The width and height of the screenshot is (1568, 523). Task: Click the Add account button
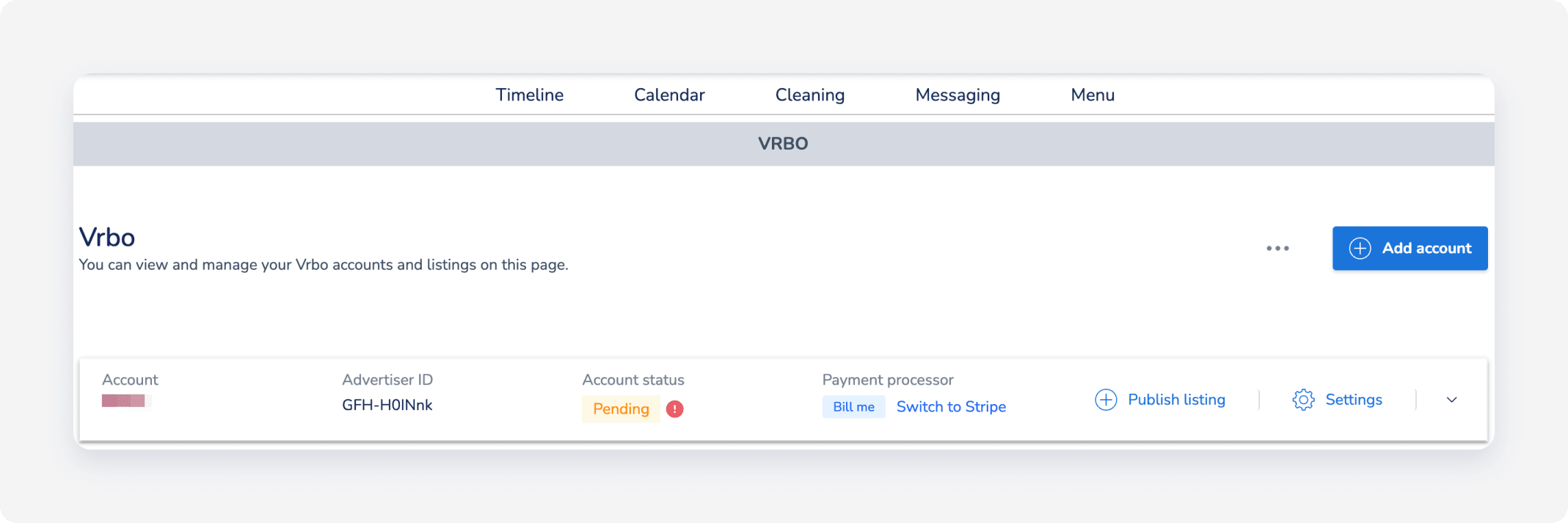coord(1410,248)
